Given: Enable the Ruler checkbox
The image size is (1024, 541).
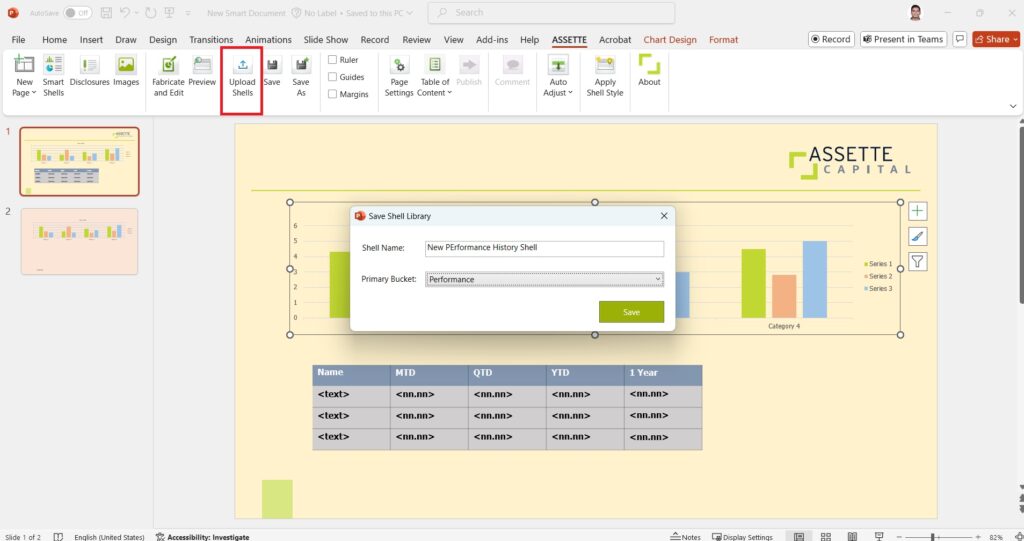Looking at the screenshot, I should click(x=332, y=59).
